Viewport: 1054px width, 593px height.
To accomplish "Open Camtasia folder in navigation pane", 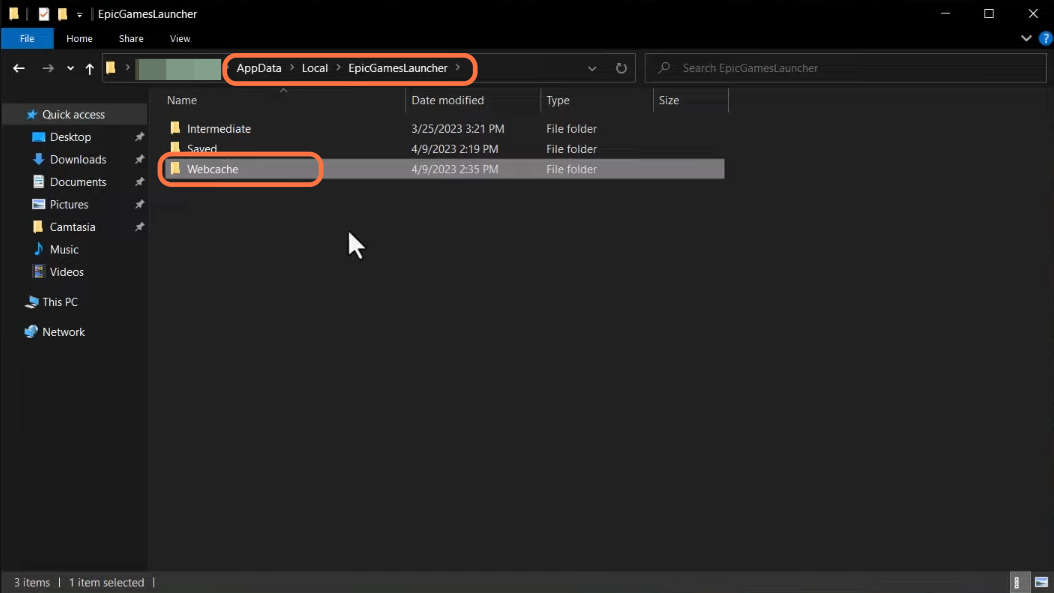I will tap(72, 227).
